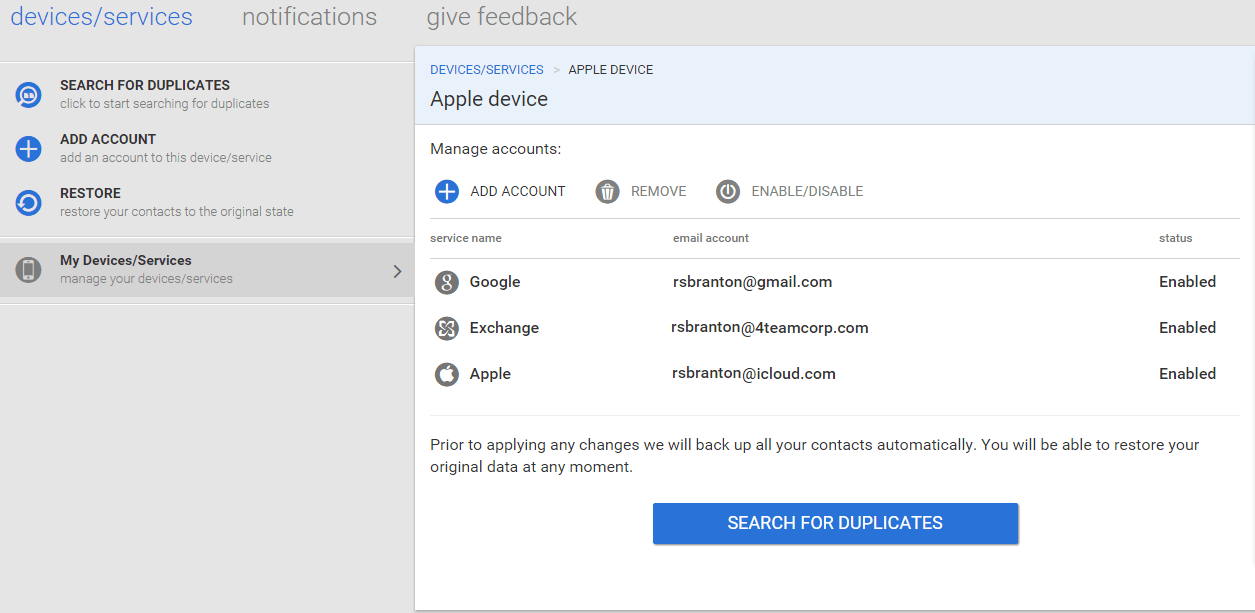The width and height of the screenshot is (1255, 613).
Task: Click the Restore circular arrow icon
Action: tap(28, 203)
